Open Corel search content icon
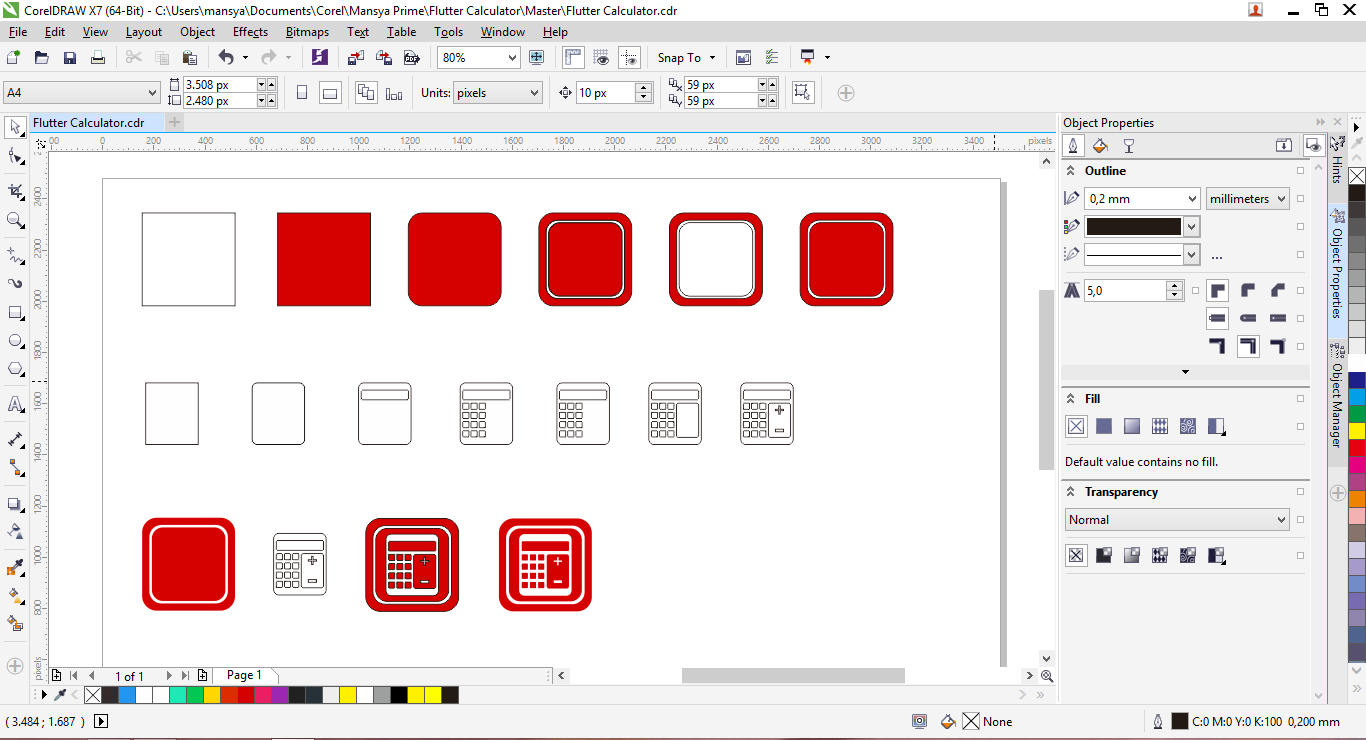This screenshot has width=1366, height=740. 320,58
